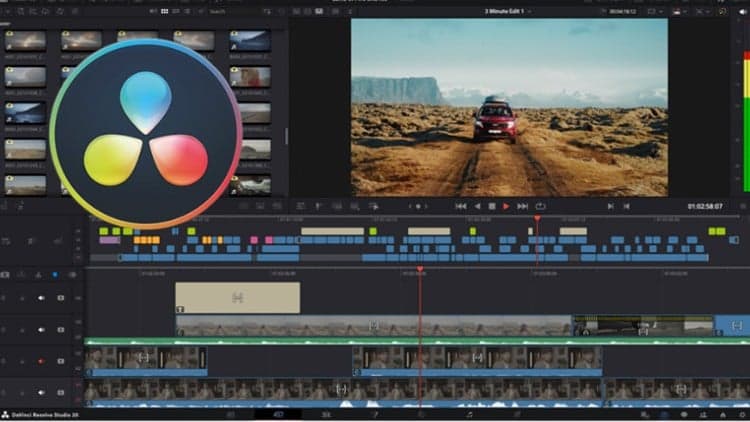Select the beige title clip on the top track
Image resolution: width=750 pixels, height=422 pixels.
[238, 298]
